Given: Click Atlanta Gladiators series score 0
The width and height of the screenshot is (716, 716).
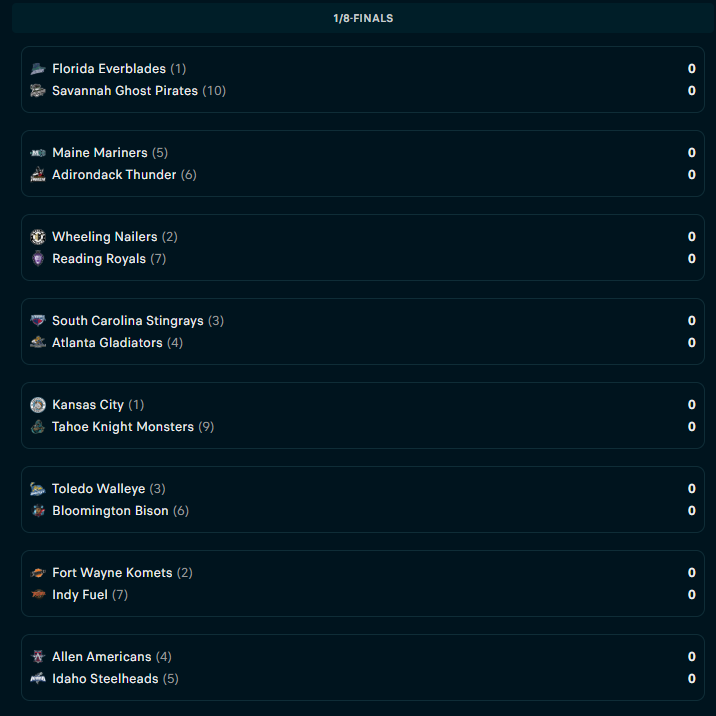Looking at the screenshot, I should [691, 343].
